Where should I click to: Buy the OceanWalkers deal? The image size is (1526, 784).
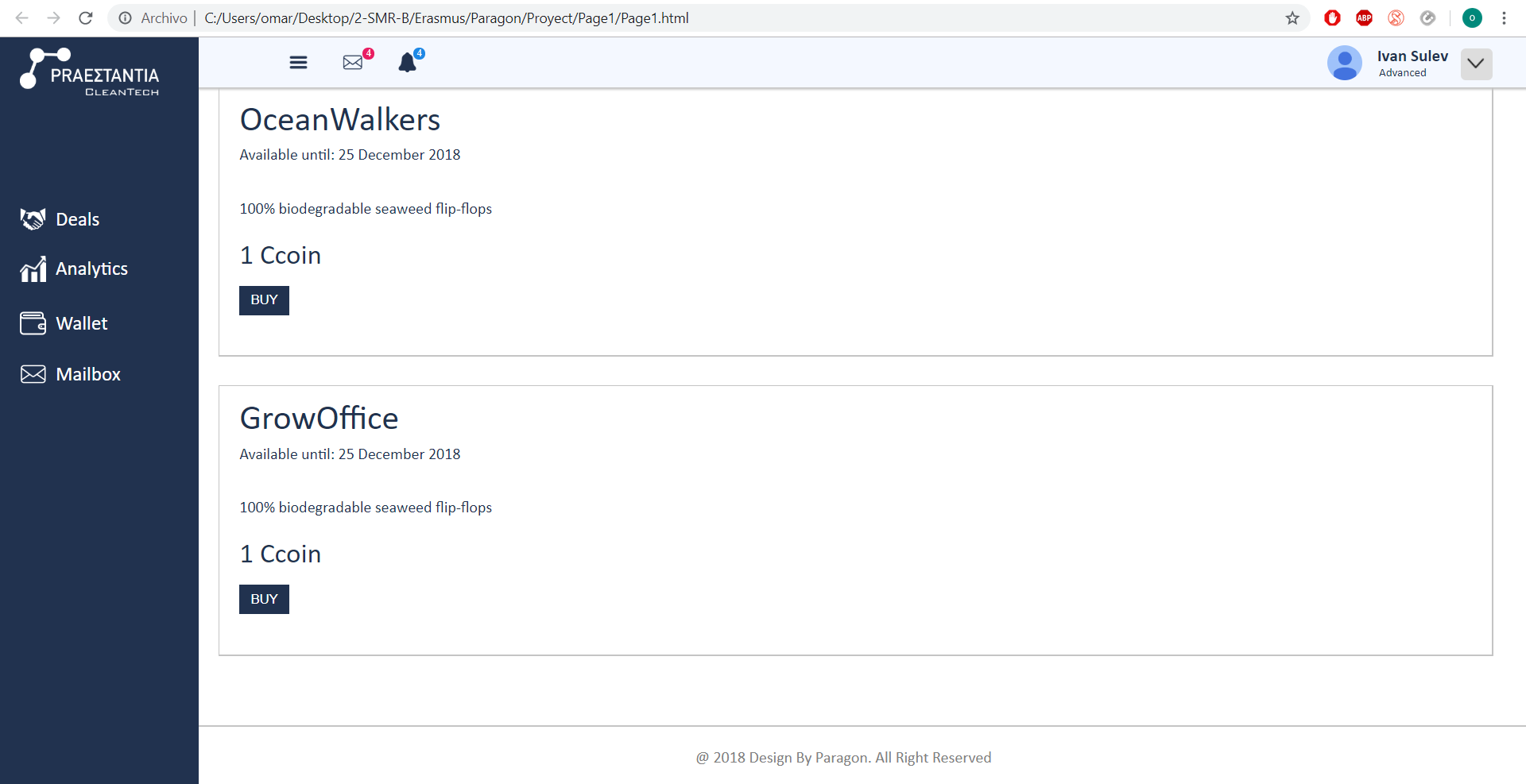tap(264, 300)
